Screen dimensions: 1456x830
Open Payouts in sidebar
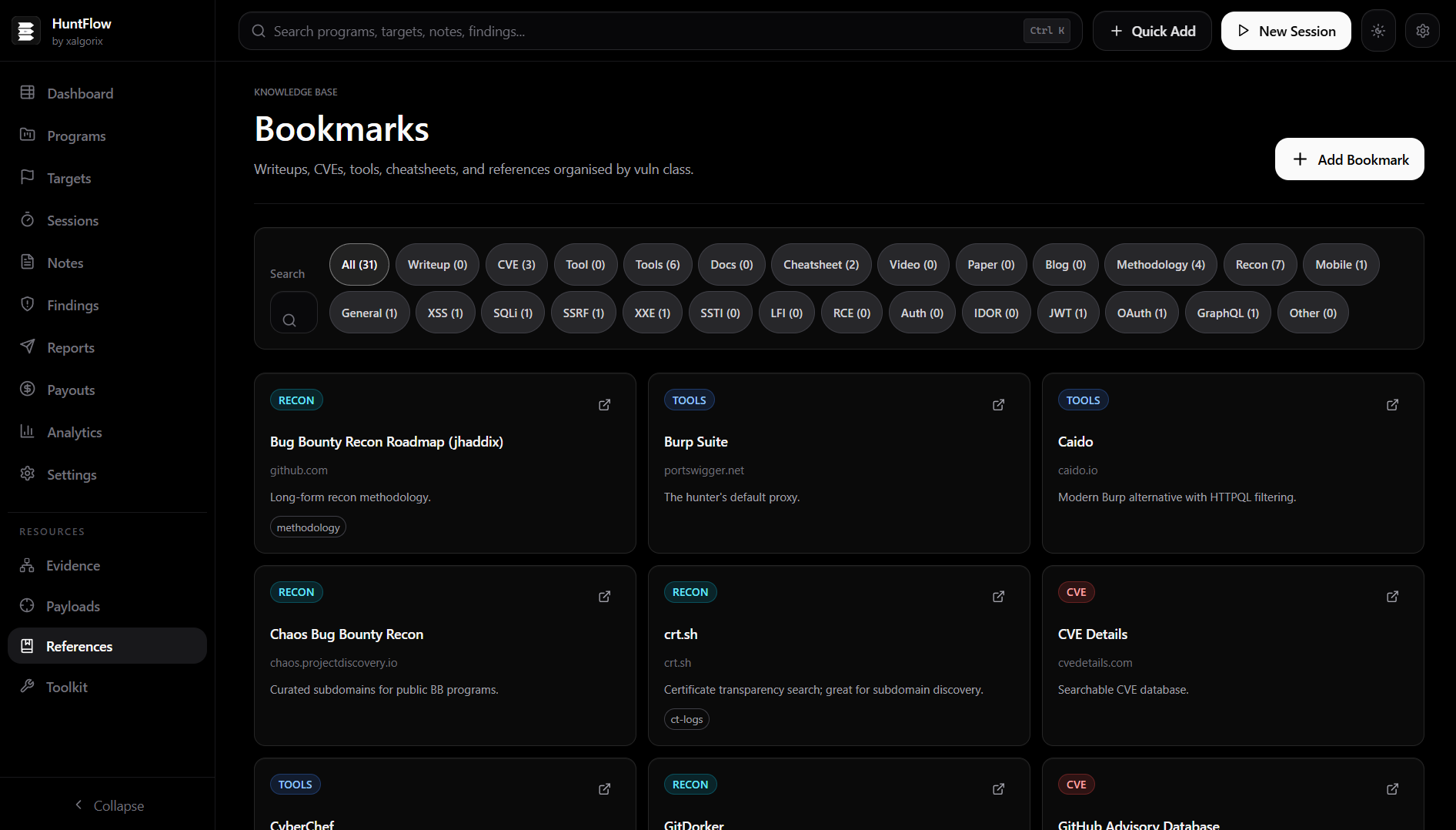(x=107, y=390)
